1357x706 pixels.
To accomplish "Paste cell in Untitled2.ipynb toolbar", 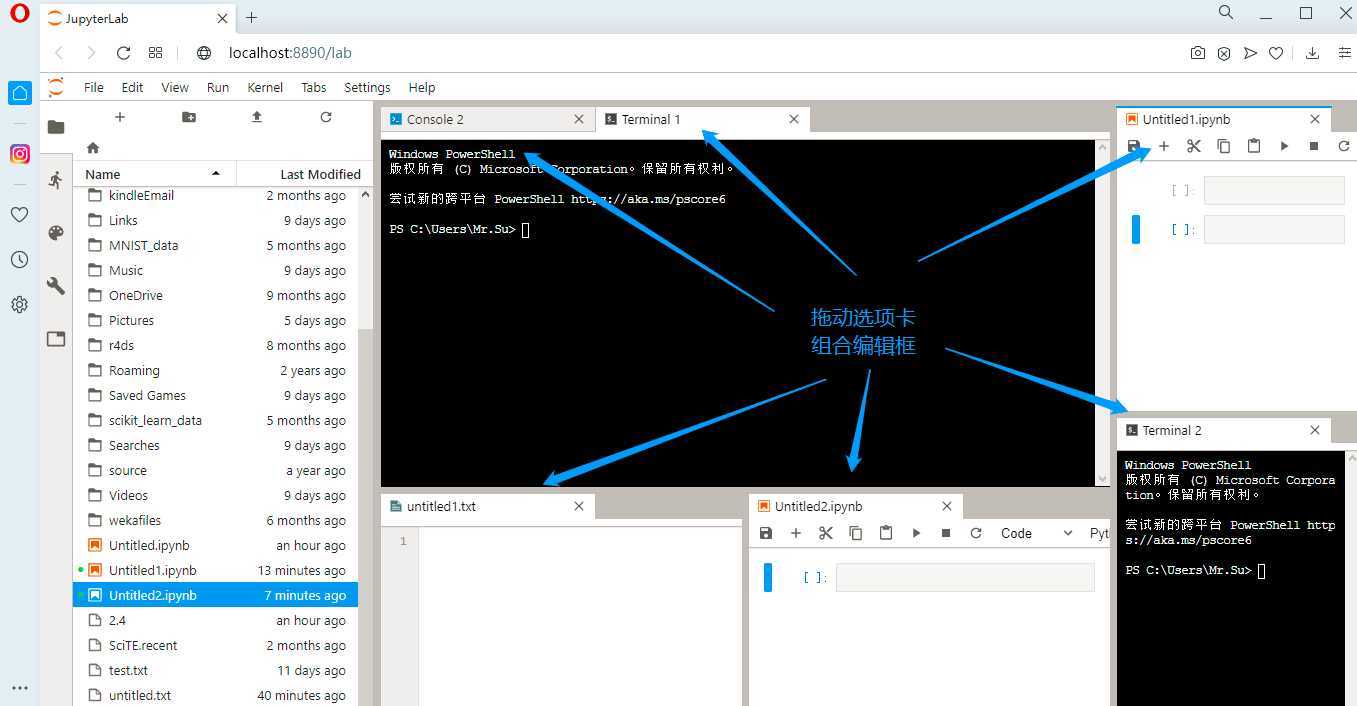I will point(886,533).
